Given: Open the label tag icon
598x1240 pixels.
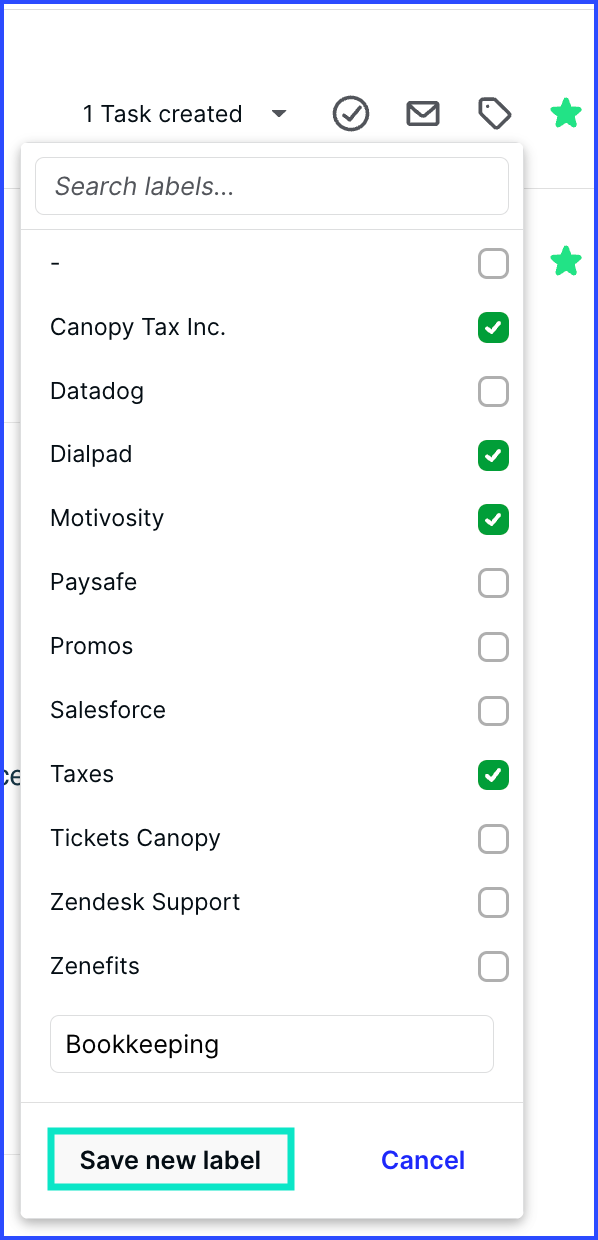Looking at the screenshot, I should click(x=494, y=114).
